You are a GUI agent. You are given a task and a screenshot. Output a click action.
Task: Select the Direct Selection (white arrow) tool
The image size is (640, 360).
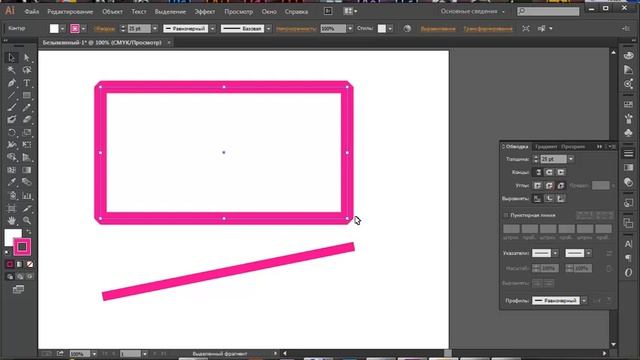coord(27,58)
